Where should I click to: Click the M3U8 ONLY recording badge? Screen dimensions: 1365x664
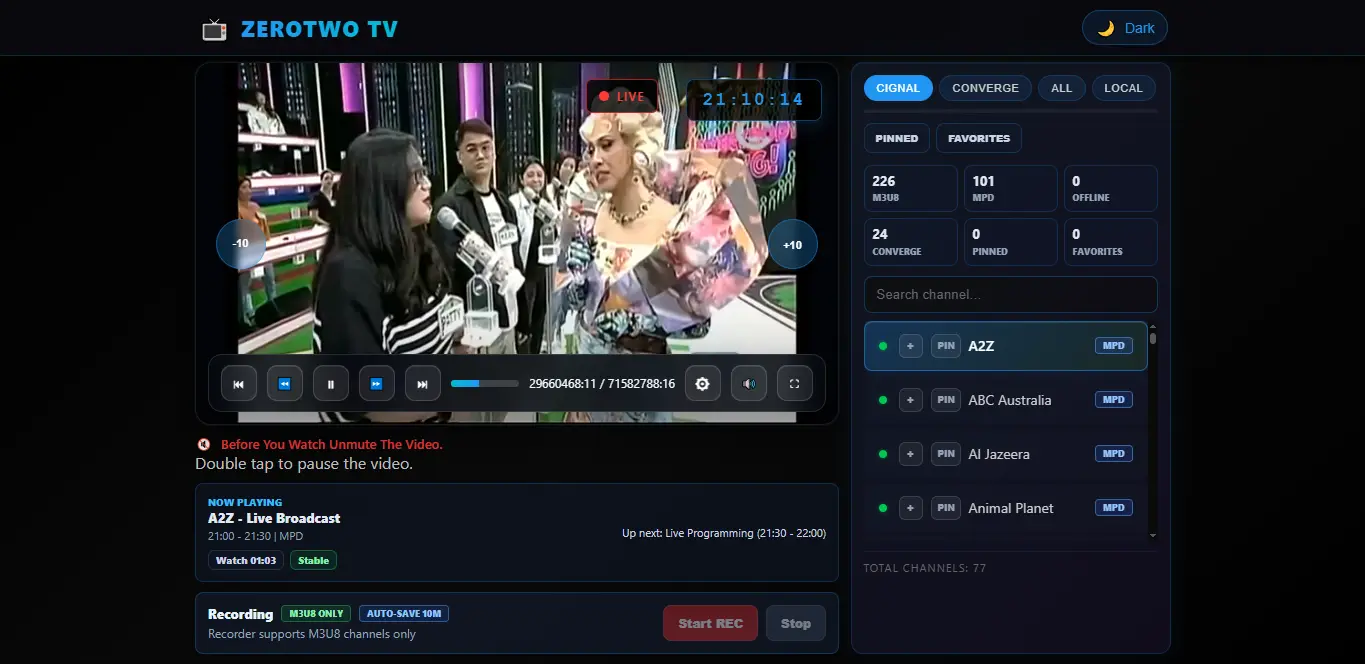click(317, 613)
